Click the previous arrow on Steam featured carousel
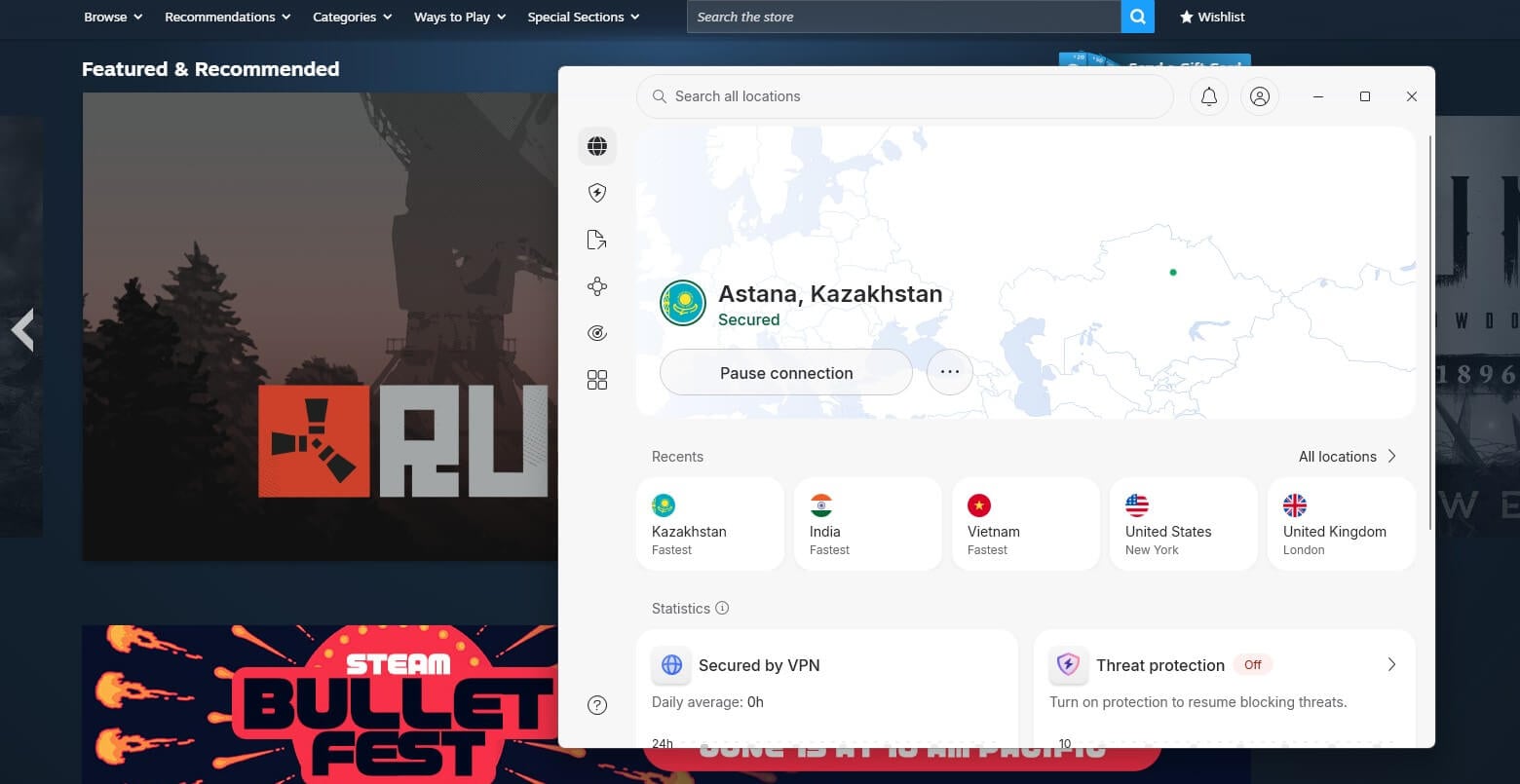This screenshot has height=784, width=1520. point(23,330)
